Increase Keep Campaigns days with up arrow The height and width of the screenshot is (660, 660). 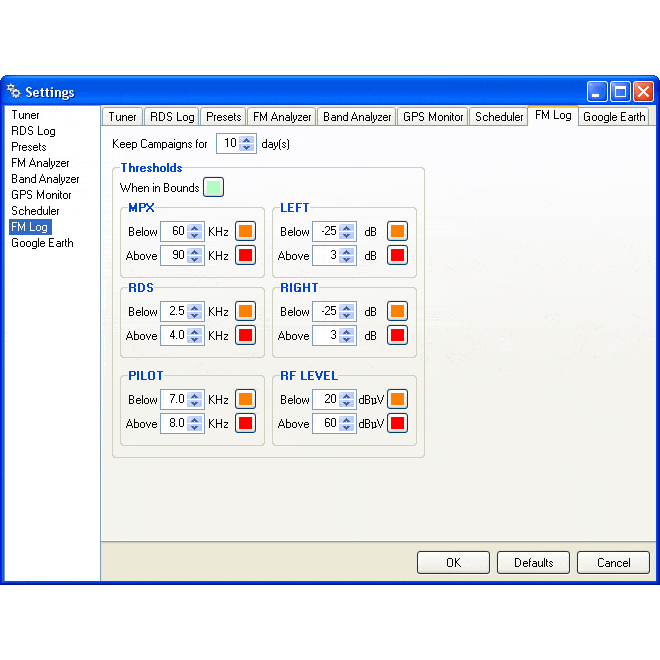coord(247,139)
